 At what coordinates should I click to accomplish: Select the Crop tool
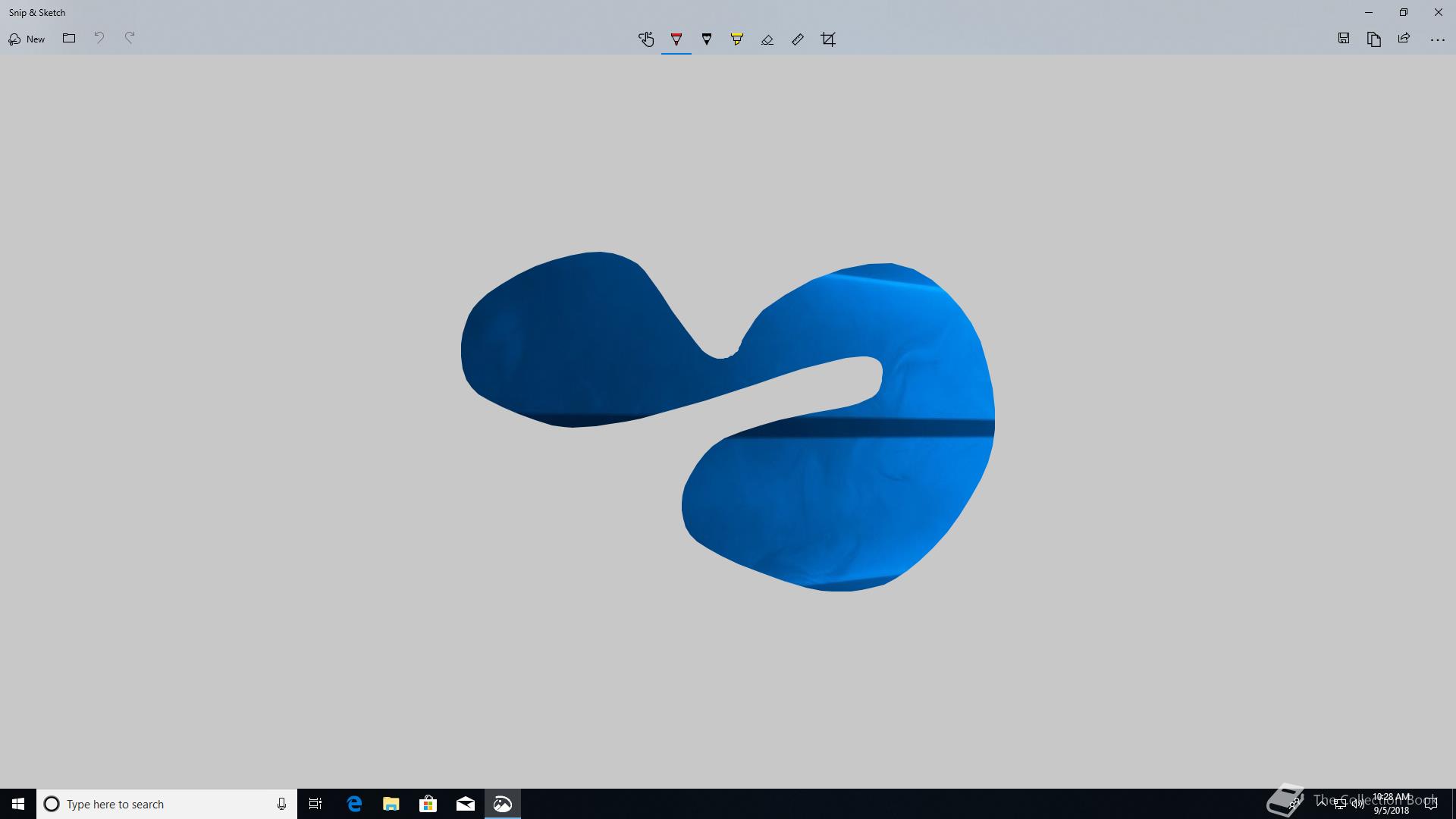pyautogui.click(x=828, y=39)
